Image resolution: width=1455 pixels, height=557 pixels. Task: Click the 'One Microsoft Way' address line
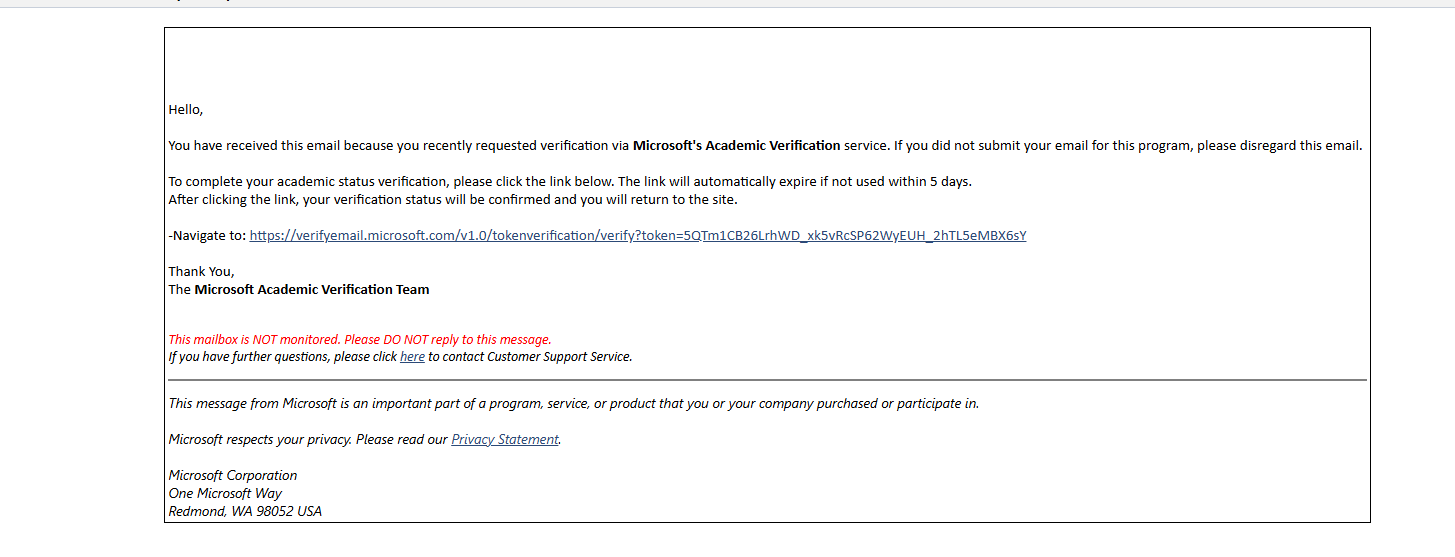(x=225, y=494)
